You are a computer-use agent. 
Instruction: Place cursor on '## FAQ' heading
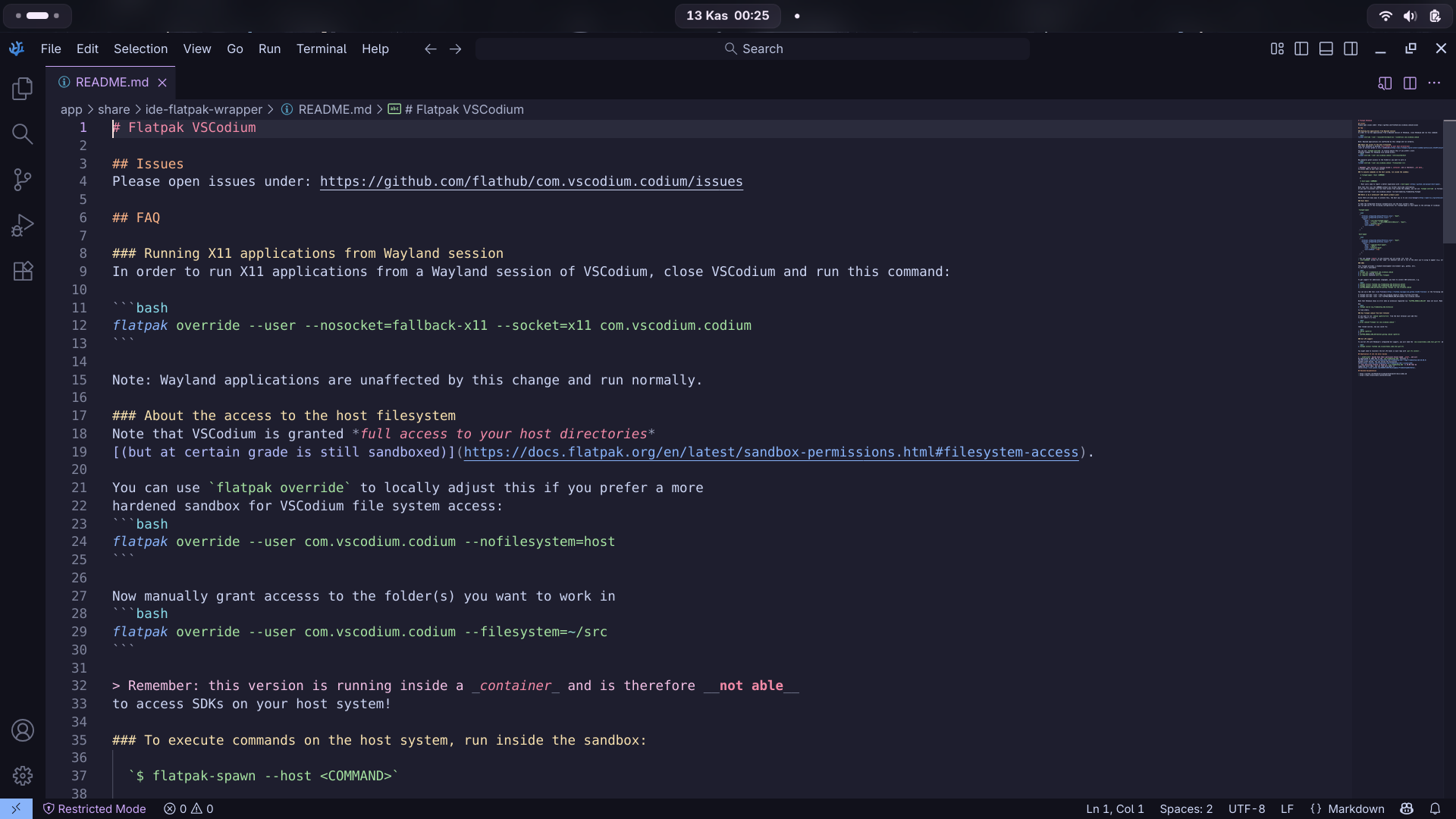(136, 218)
